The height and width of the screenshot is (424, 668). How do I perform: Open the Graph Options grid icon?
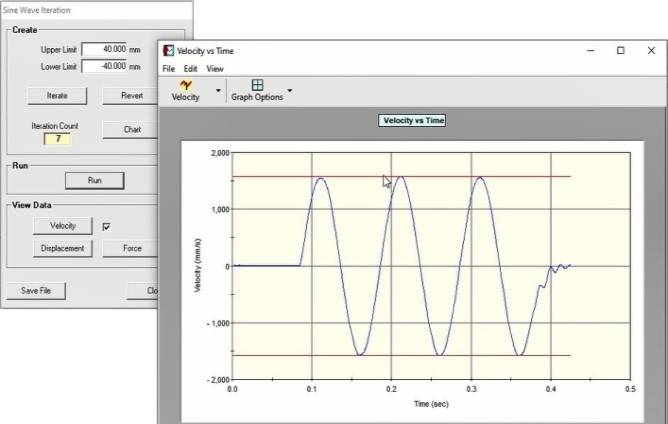257,85
